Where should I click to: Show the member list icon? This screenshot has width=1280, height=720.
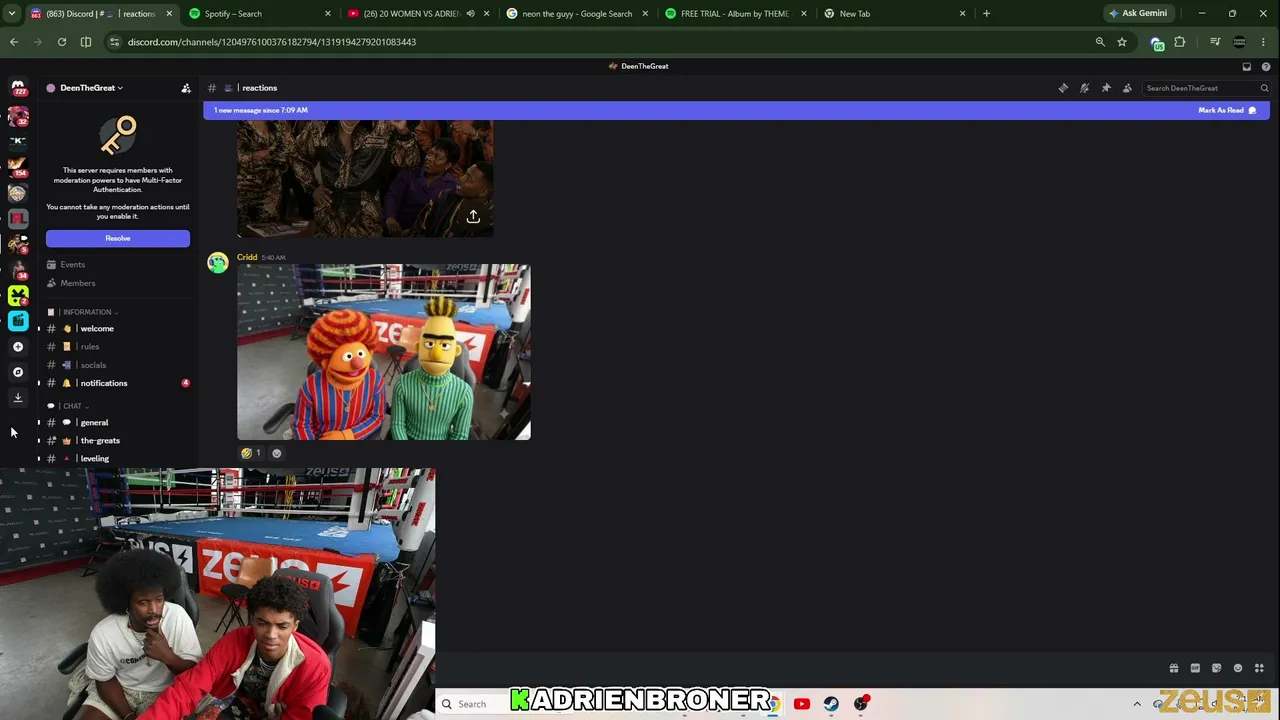click(x=1127, y=88)
